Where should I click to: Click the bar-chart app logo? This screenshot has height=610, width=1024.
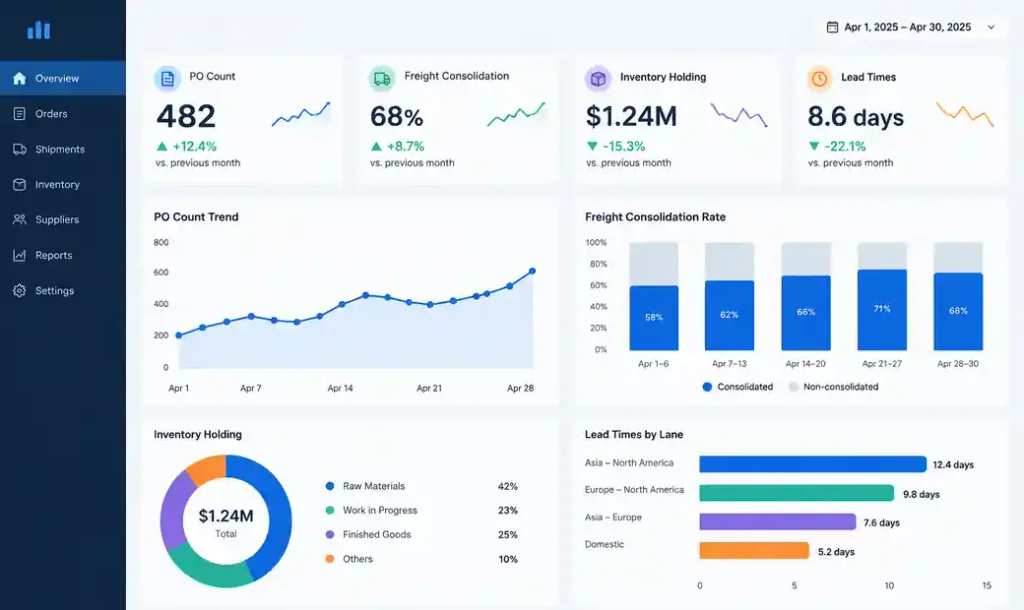[x=39, y=29]
